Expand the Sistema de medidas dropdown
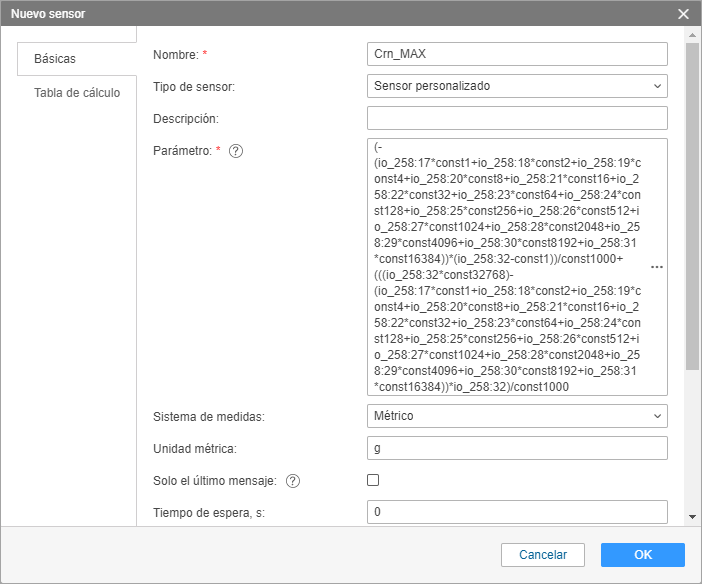Viewport: 702px width, 584px height. 516,415
